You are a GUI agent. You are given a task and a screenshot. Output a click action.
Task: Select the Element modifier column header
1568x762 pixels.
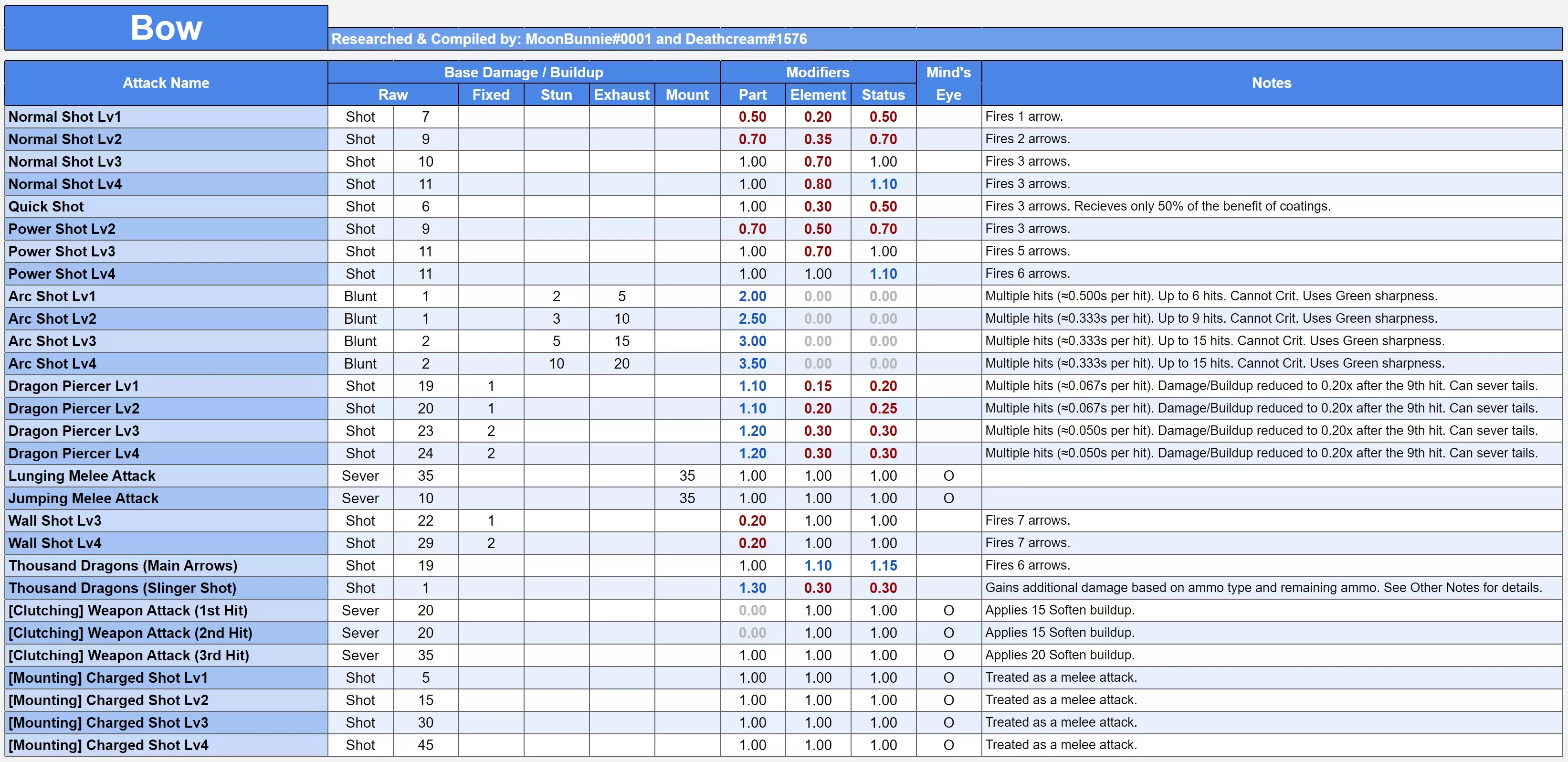[818, 95]
